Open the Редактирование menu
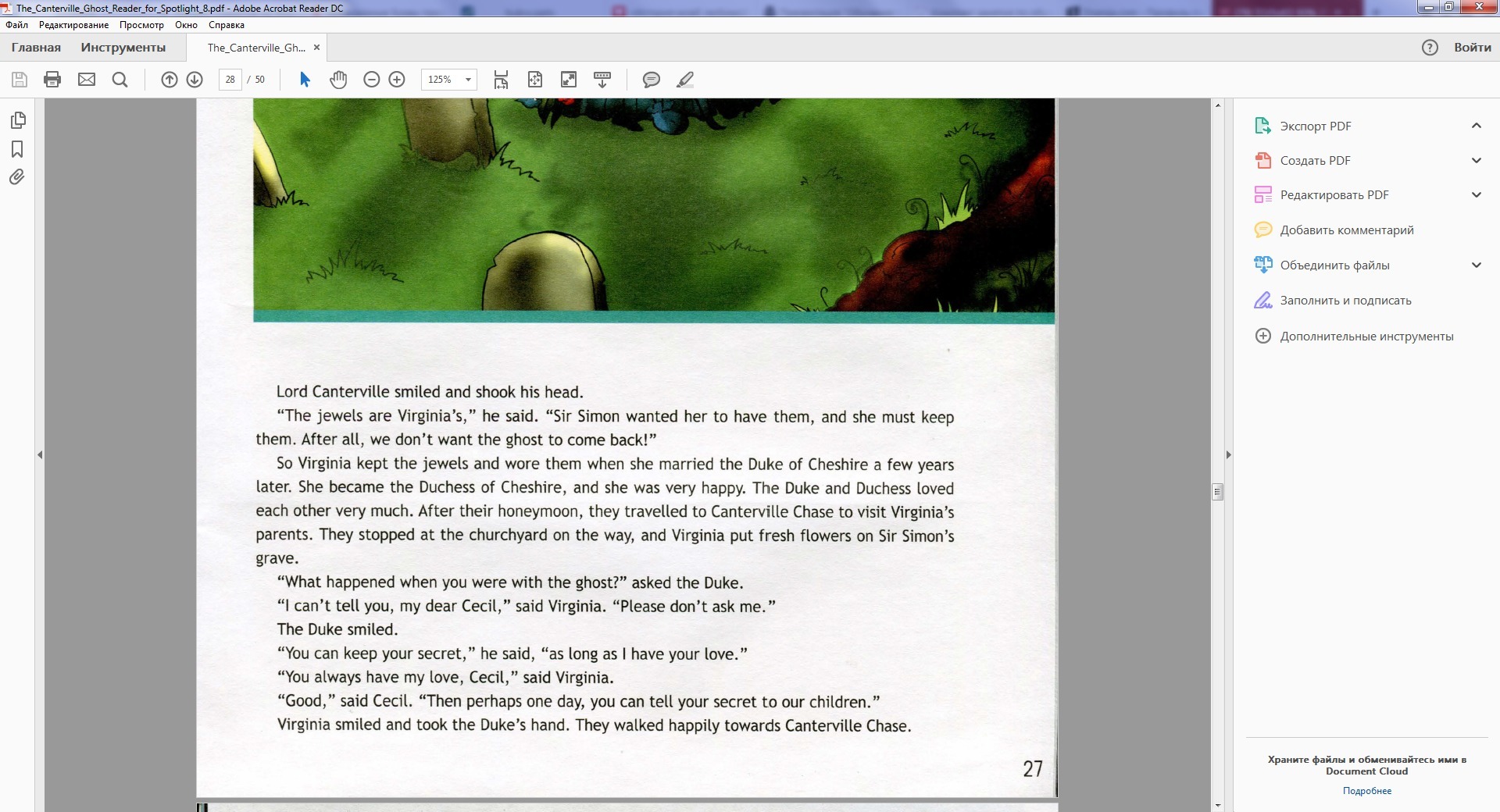This screenshot has width=1500, height=812. pyautogui.click(x=73, y=25)
